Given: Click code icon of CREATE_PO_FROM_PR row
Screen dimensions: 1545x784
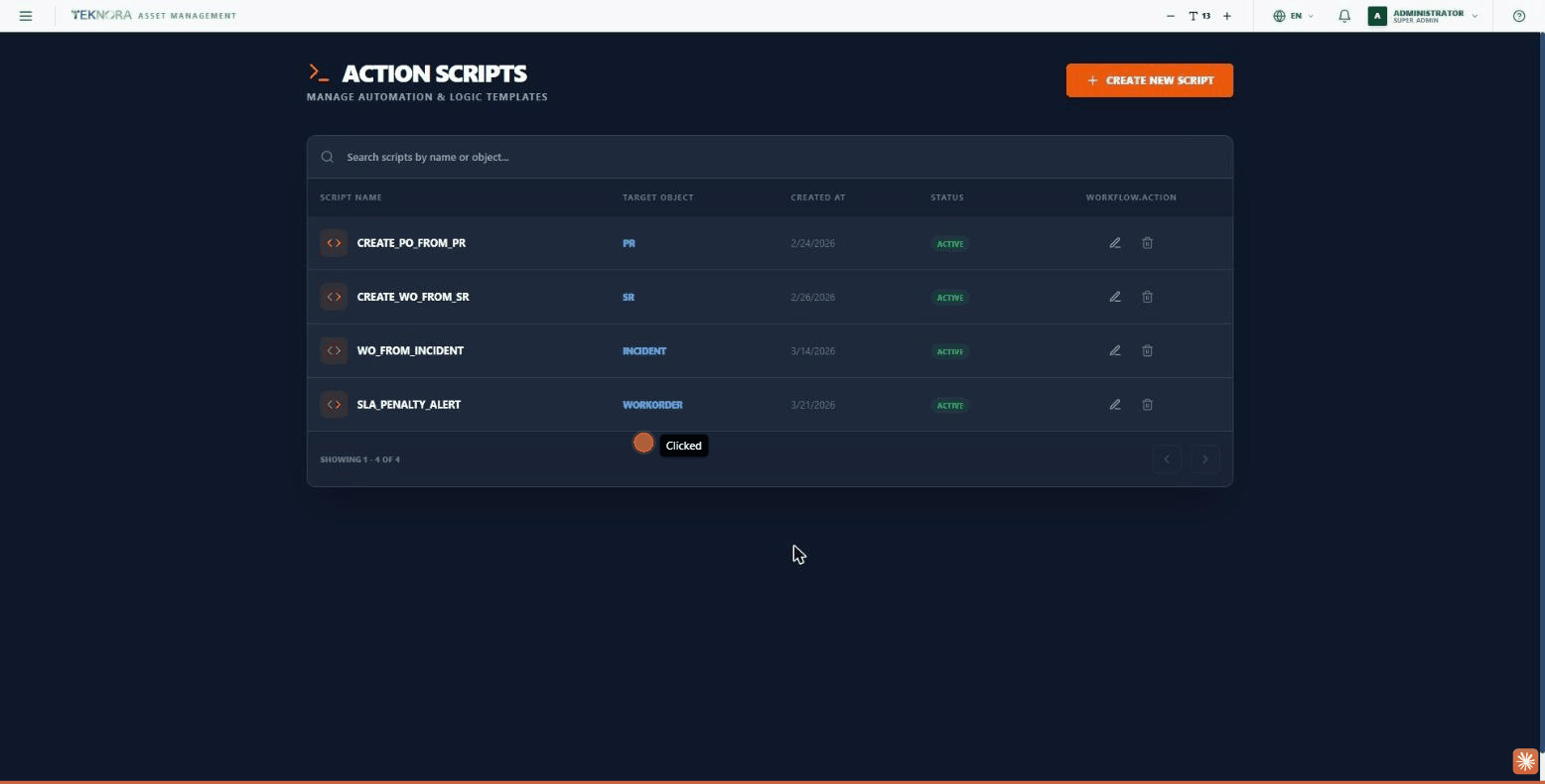Looking at the screenshot, I should click(334, 243).
